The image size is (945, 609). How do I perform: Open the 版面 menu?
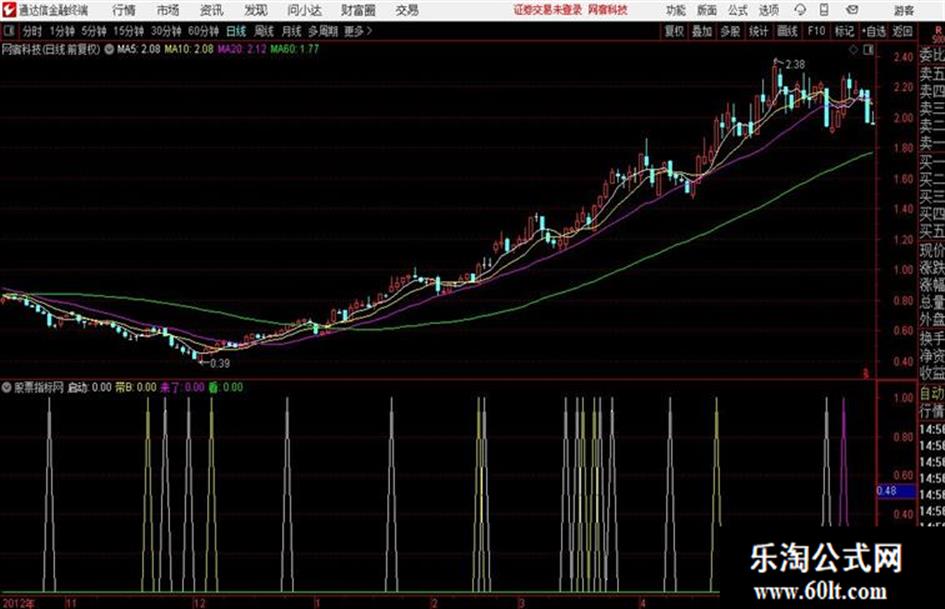pyautogui.click(x=706, y=10)
